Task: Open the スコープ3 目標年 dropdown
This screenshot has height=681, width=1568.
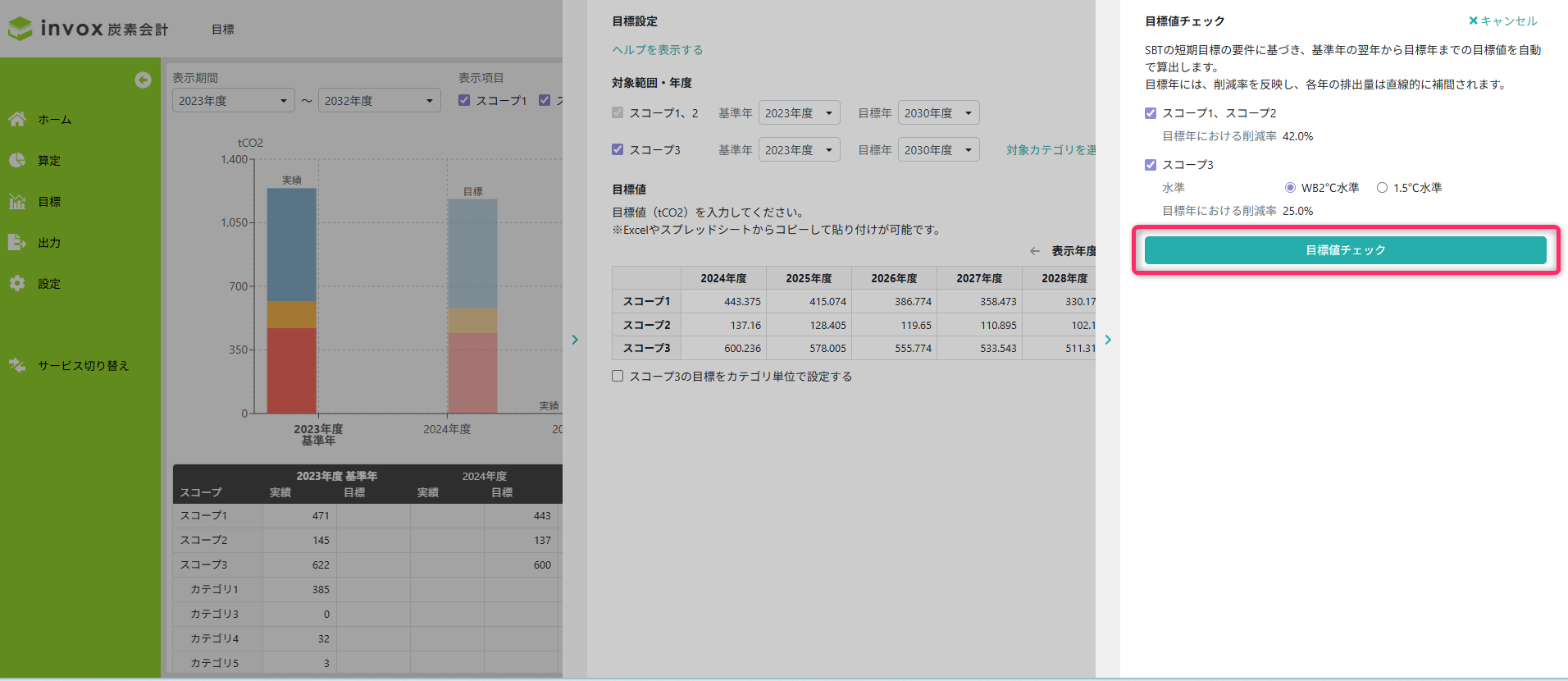Action: tap(938, 150)
